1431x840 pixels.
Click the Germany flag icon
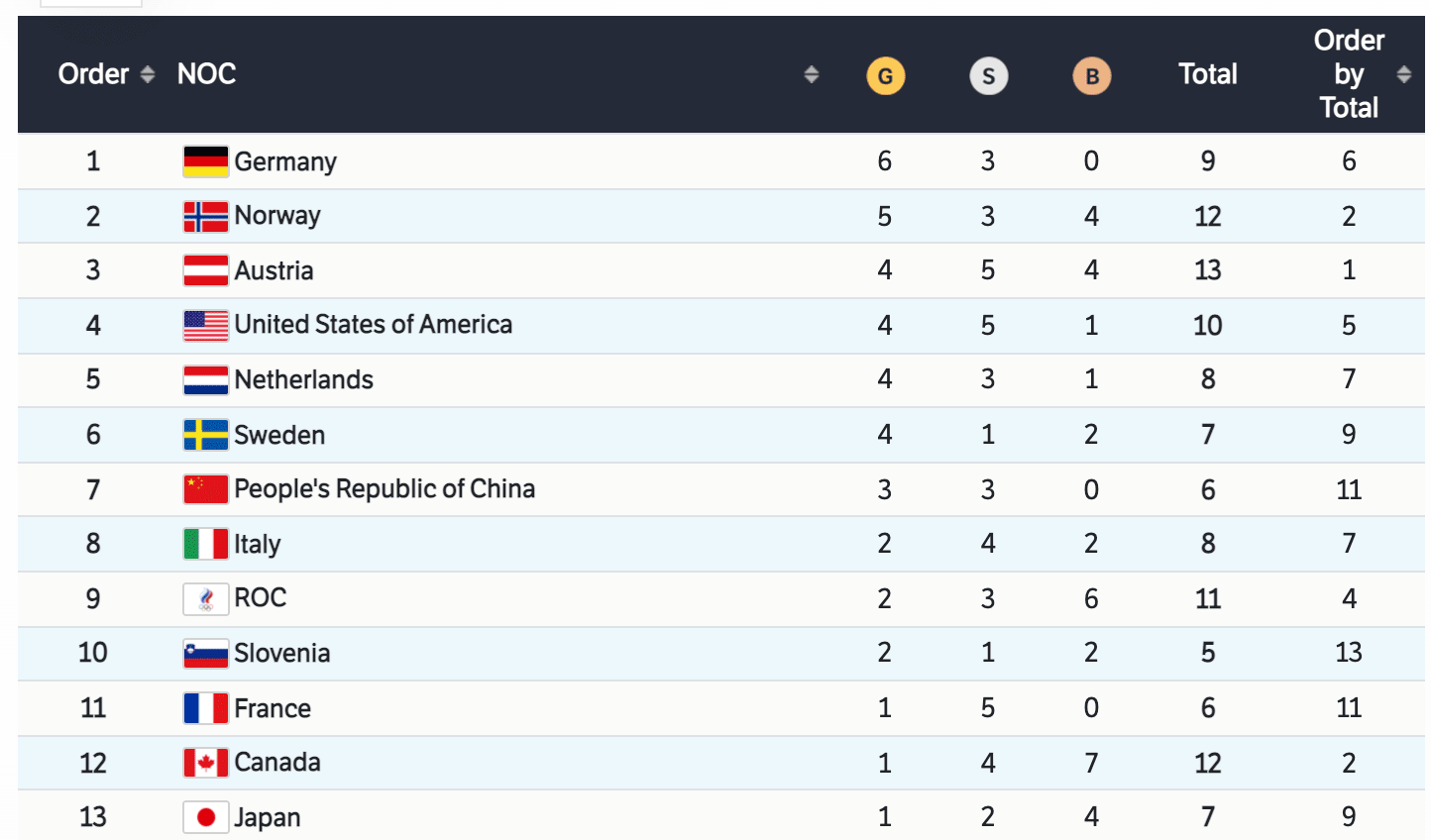click(x=206, y=161)
